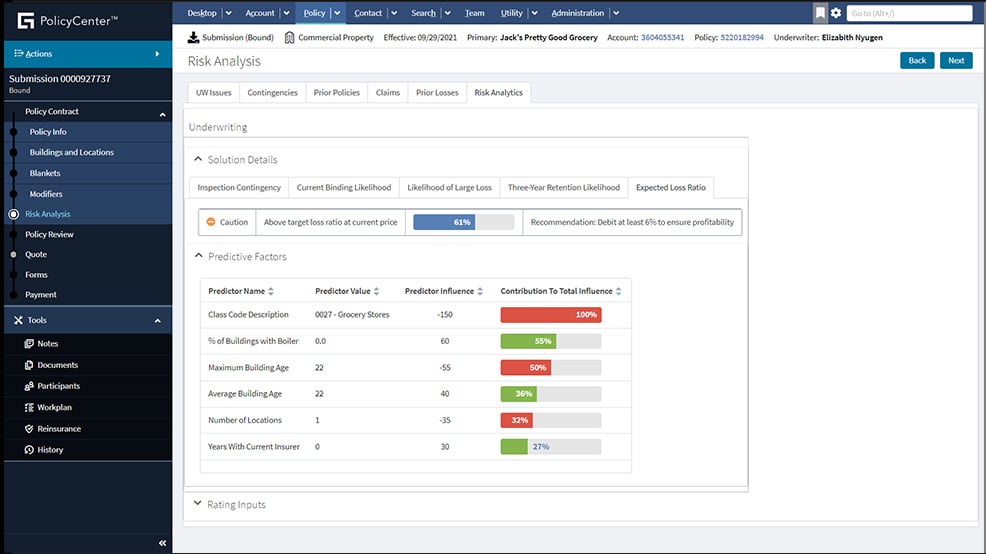Select the Likelihood of Large Loss tab
The height and width of the screenshot is (554, 986).
tap(449, 188)
